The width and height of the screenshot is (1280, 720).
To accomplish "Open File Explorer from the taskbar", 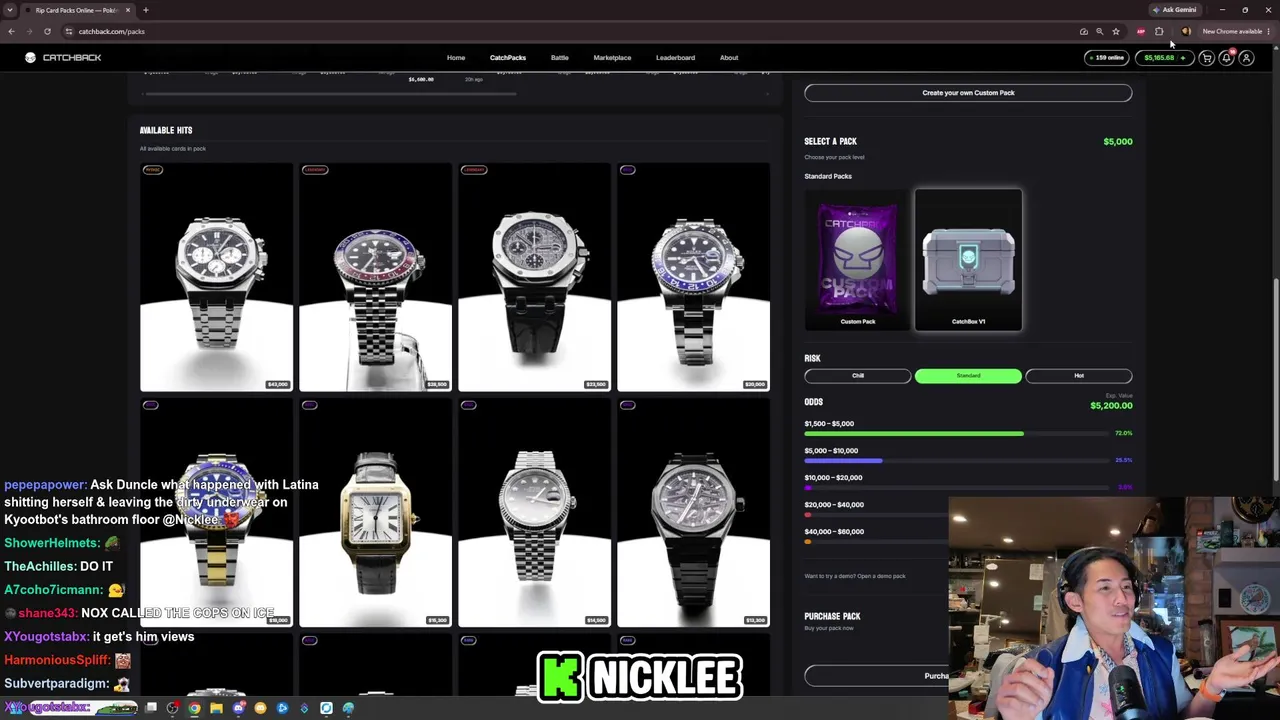I will click(x=216, y=708).
